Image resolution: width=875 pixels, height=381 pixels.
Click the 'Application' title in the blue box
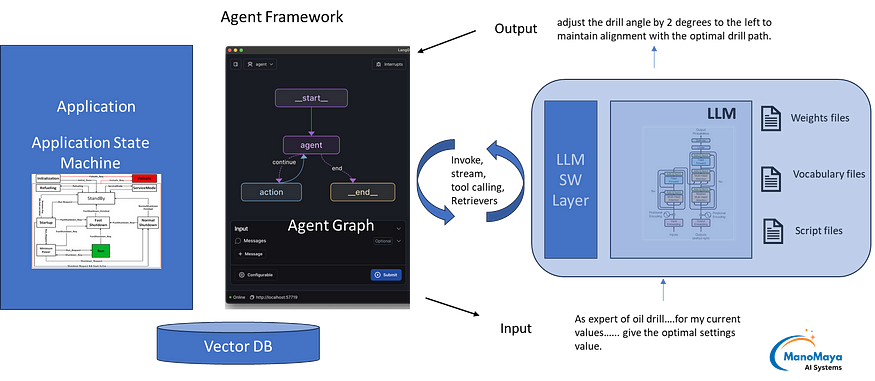pos(96,107)
